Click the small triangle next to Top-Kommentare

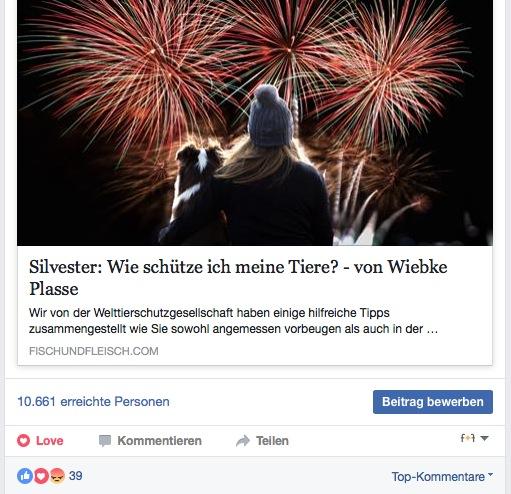[x=490, y=474]
